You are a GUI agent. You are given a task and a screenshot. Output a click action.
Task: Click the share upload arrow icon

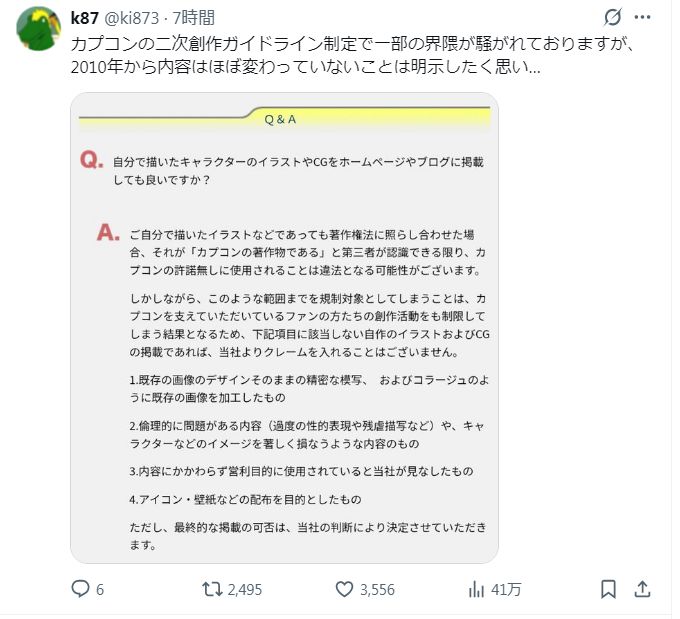pos(645,589)
